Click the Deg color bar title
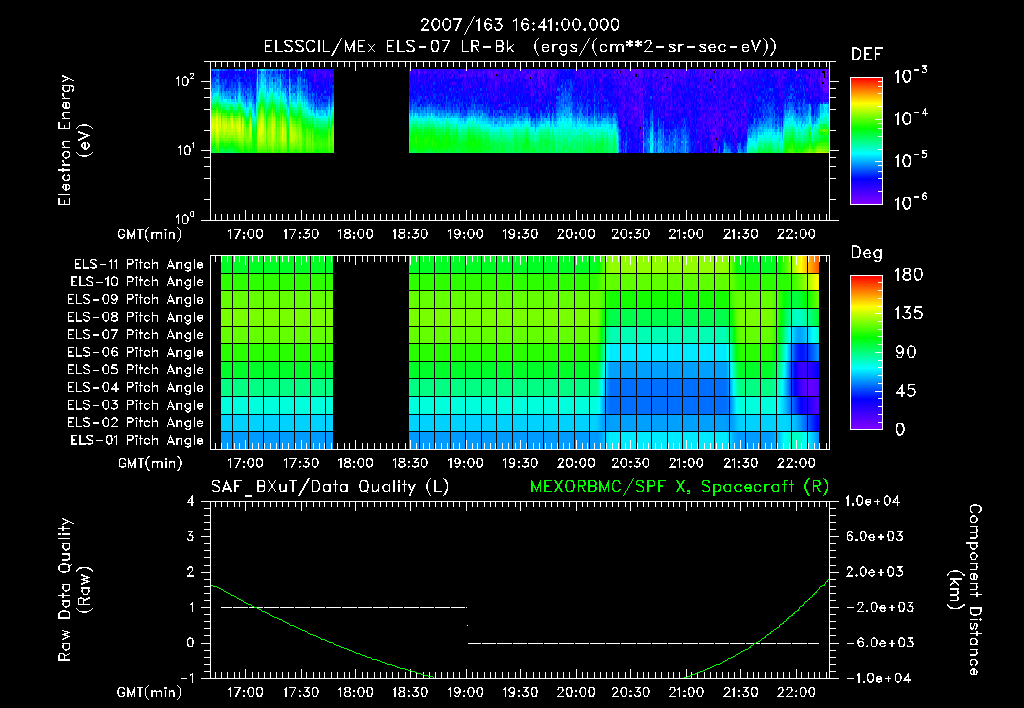The image size is (1024, 708). 867,253
